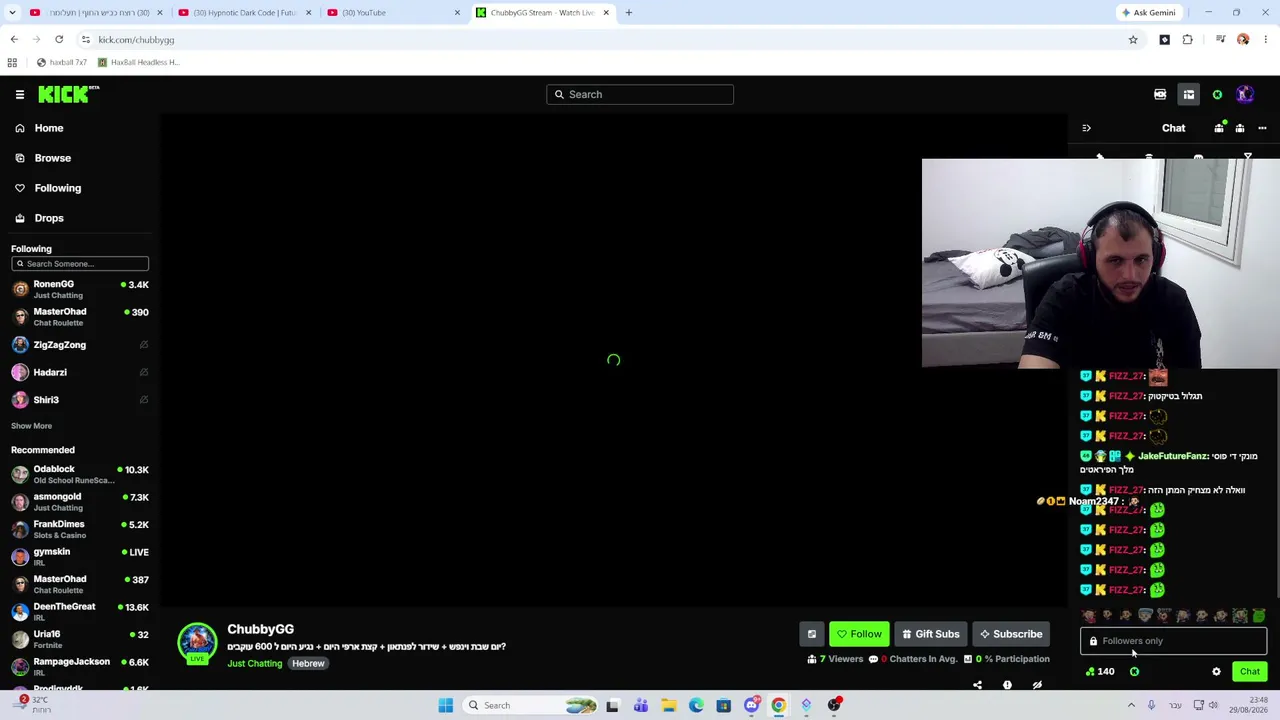Viewport: 1280px width, 720px height.
Task: Click the green Kick coin icon in header
Action: 1217,95
